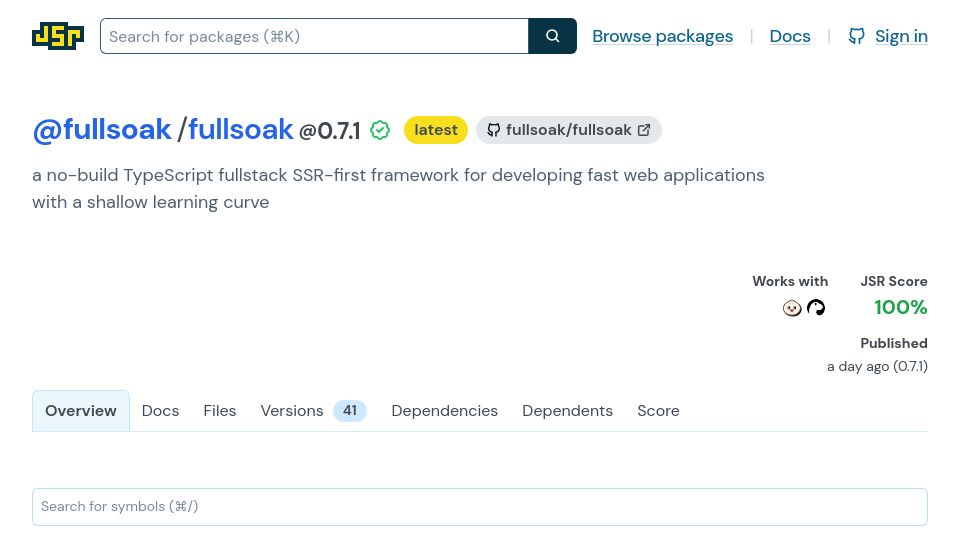Open the Dependencies tab

444,411
